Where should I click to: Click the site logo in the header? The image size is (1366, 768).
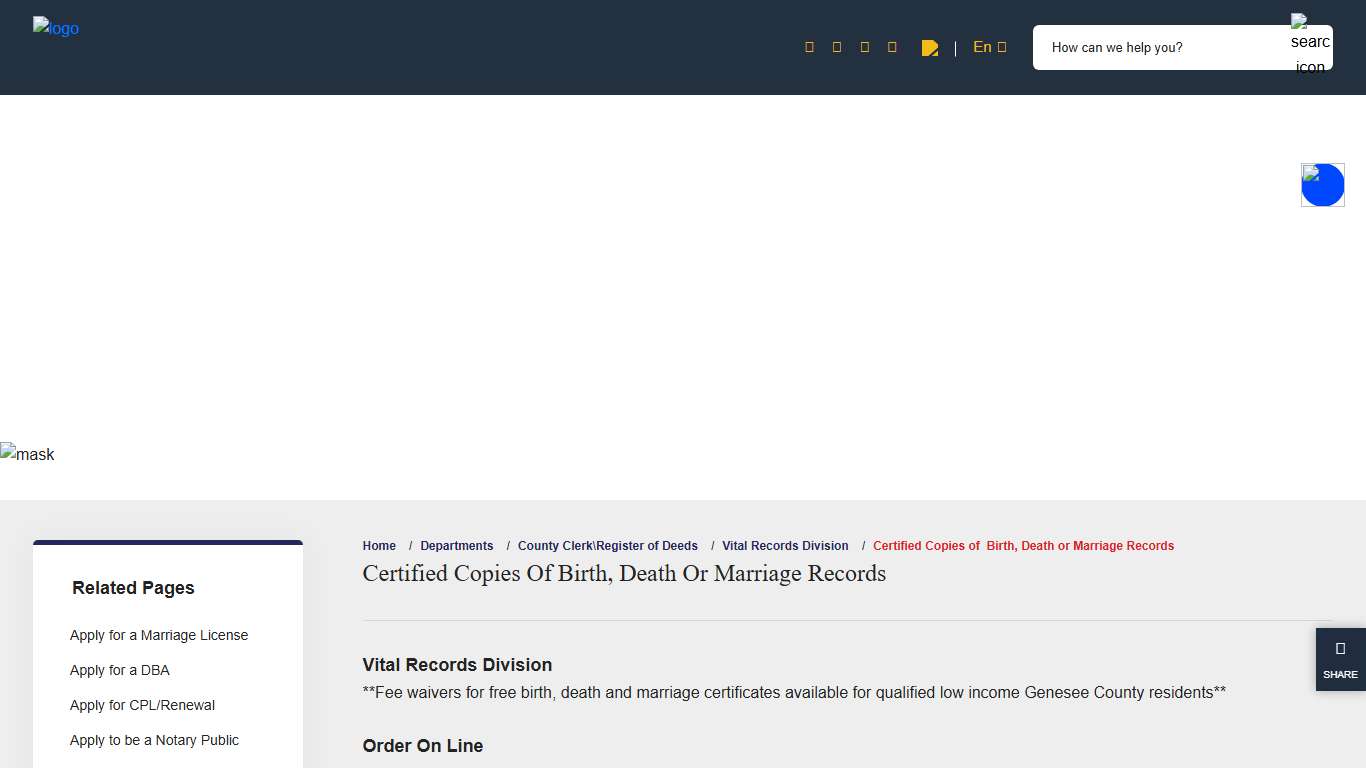point(56,28)
